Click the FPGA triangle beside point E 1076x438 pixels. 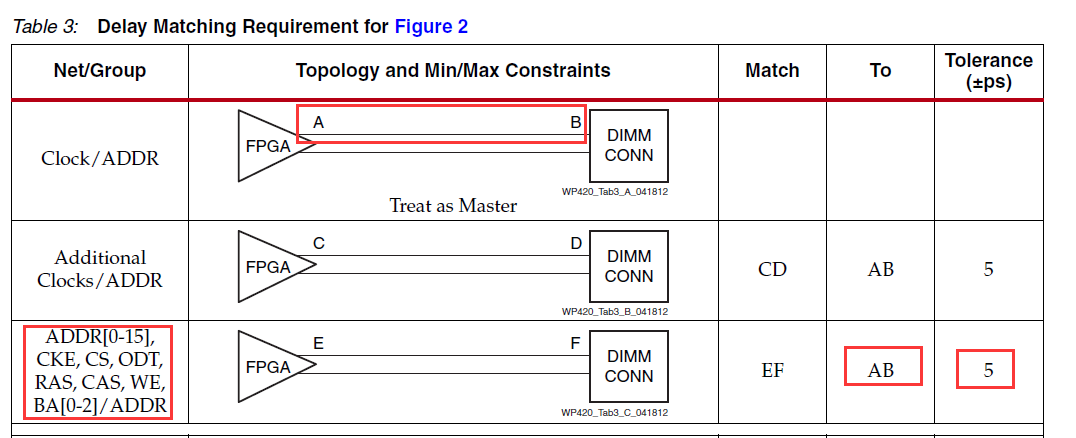(x=270, y=367)
